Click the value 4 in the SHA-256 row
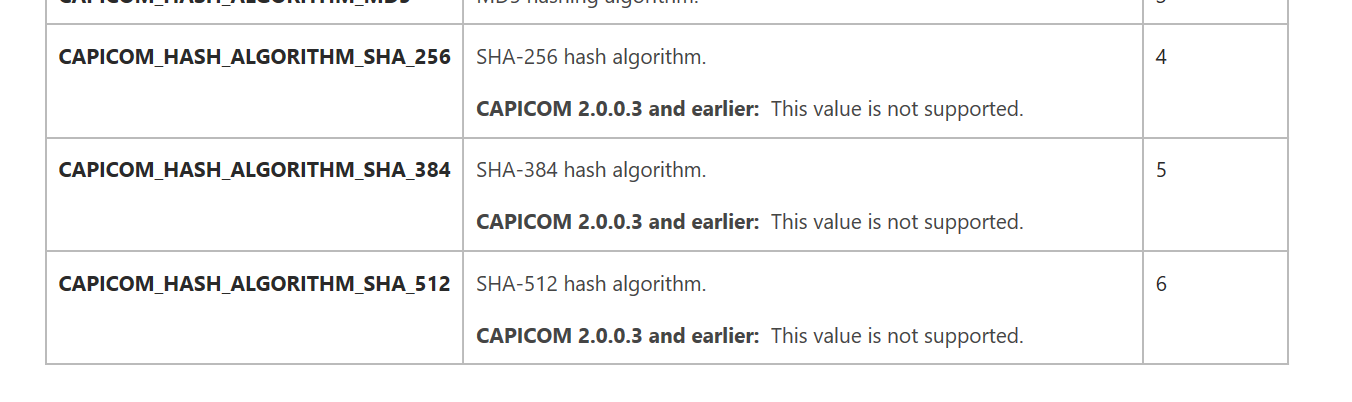Screen dimensions: 1352x402 point(1161,57)
